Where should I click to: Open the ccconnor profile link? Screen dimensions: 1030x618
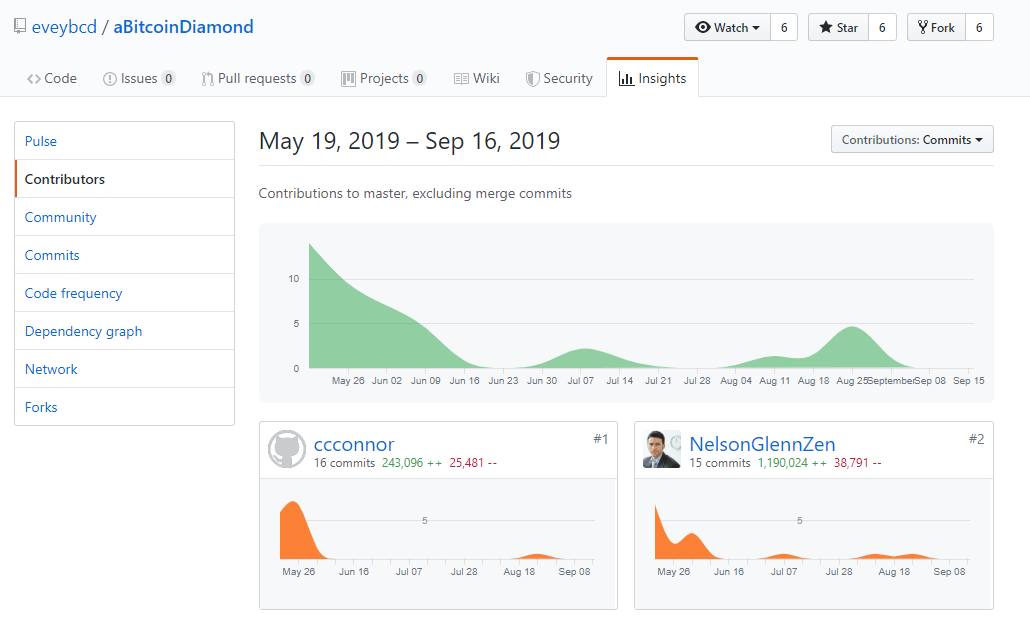pos(354,444)
